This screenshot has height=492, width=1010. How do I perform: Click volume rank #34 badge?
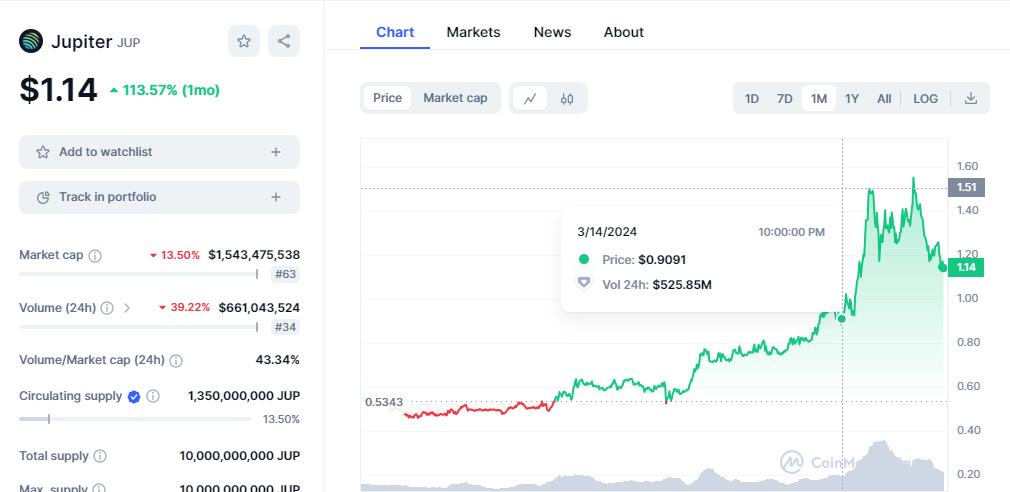(x=285, y=327)
